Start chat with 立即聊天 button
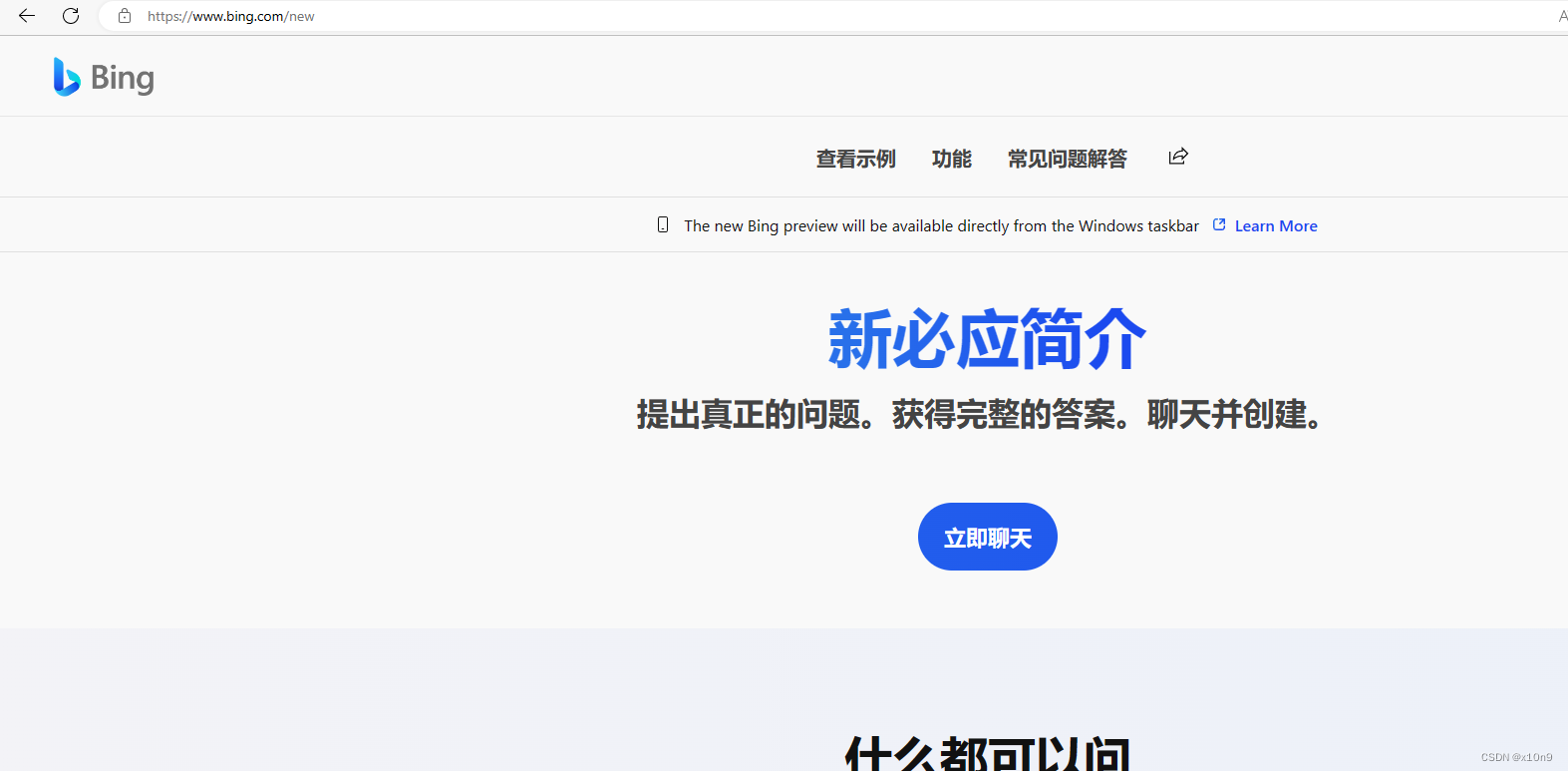Viewport: 1568px width, 771px height. tap(988, 537)
